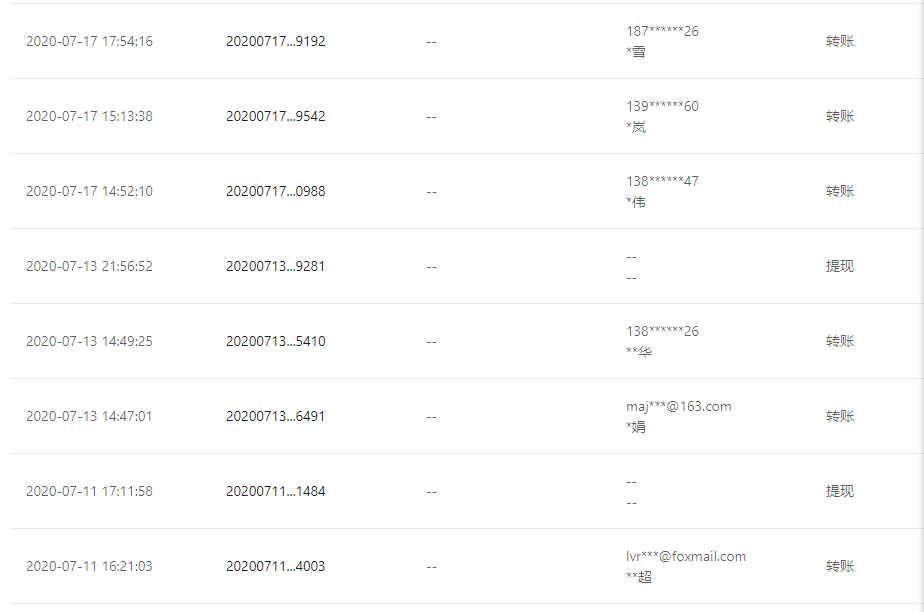Click order number ending in 1484
Screen dimensions: 924x612
click(x=275, y=491)
